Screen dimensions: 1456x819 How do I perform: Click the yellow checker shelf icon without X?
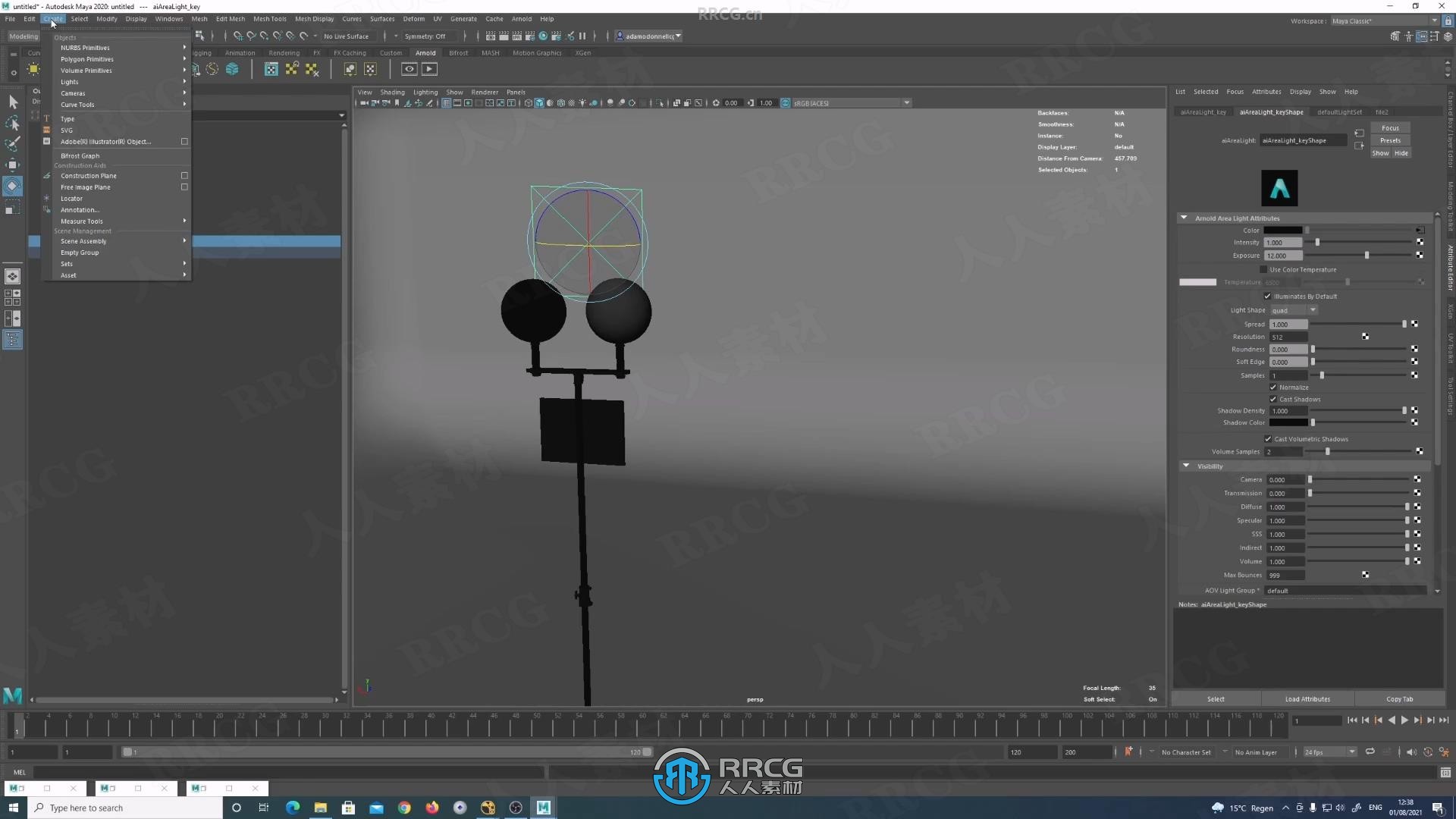tap(291, 69)
